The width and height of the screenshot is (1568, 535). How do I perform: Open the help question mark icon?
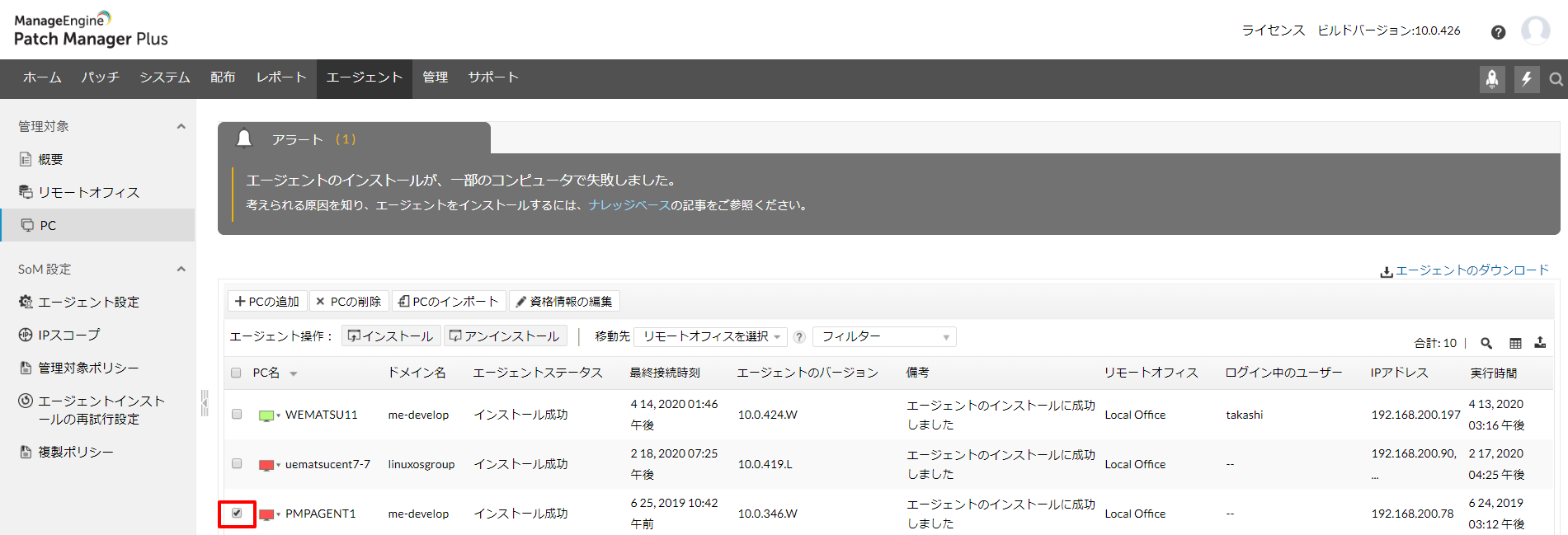(x=1498, y=32)
